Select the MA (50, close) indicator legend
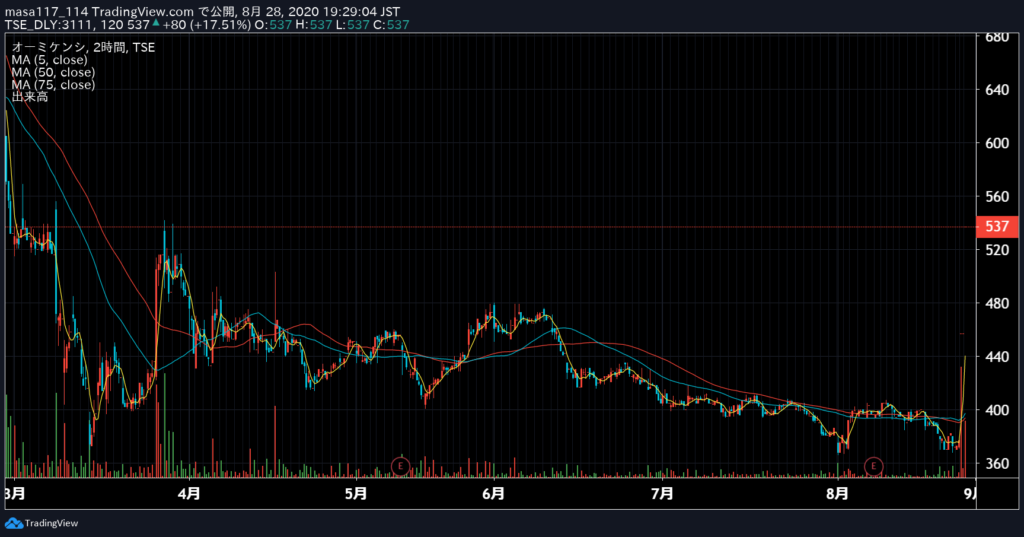1024x537 pixels. pos(53,72)
